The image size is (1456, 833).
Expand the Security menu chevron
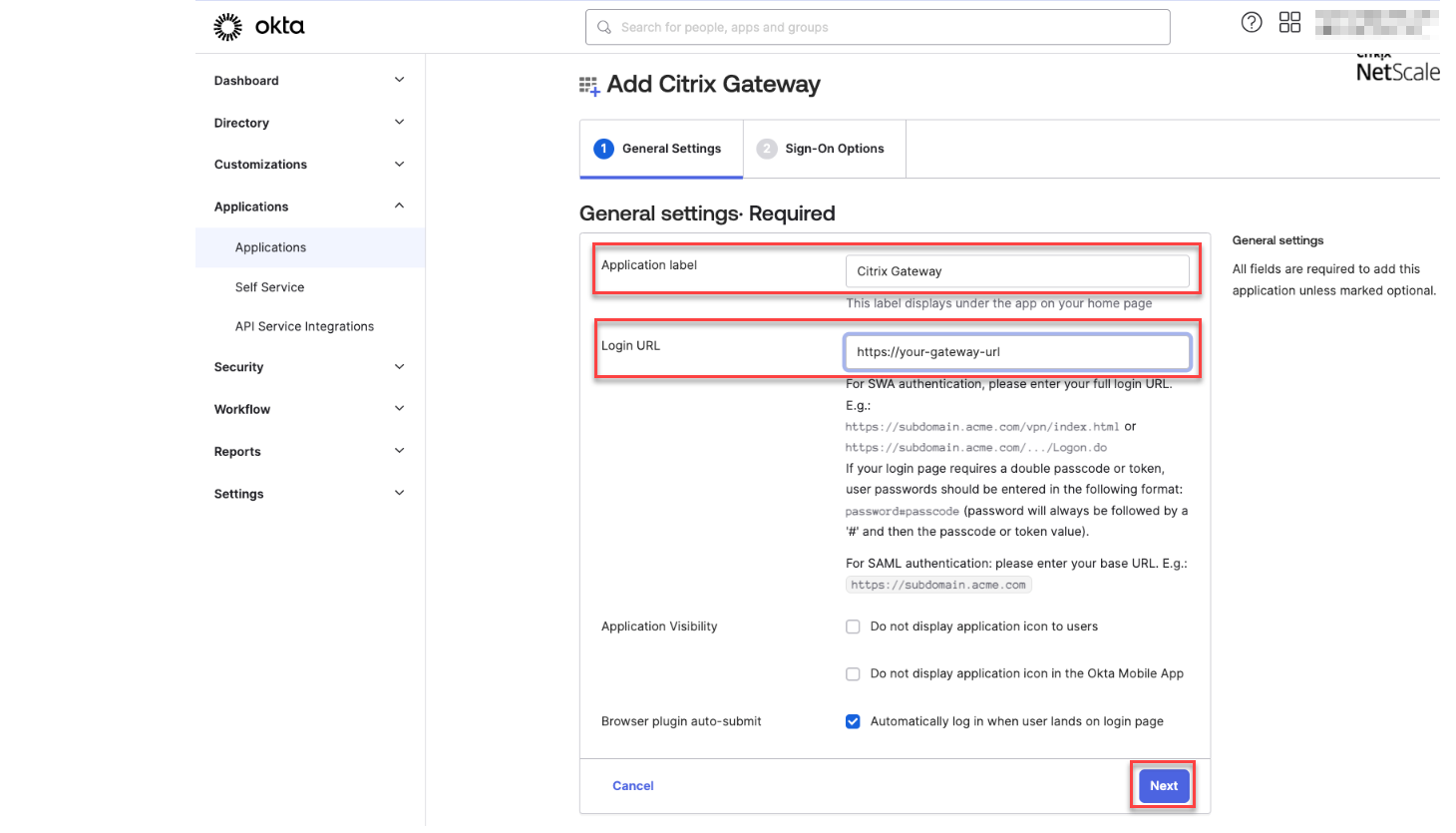399,367
